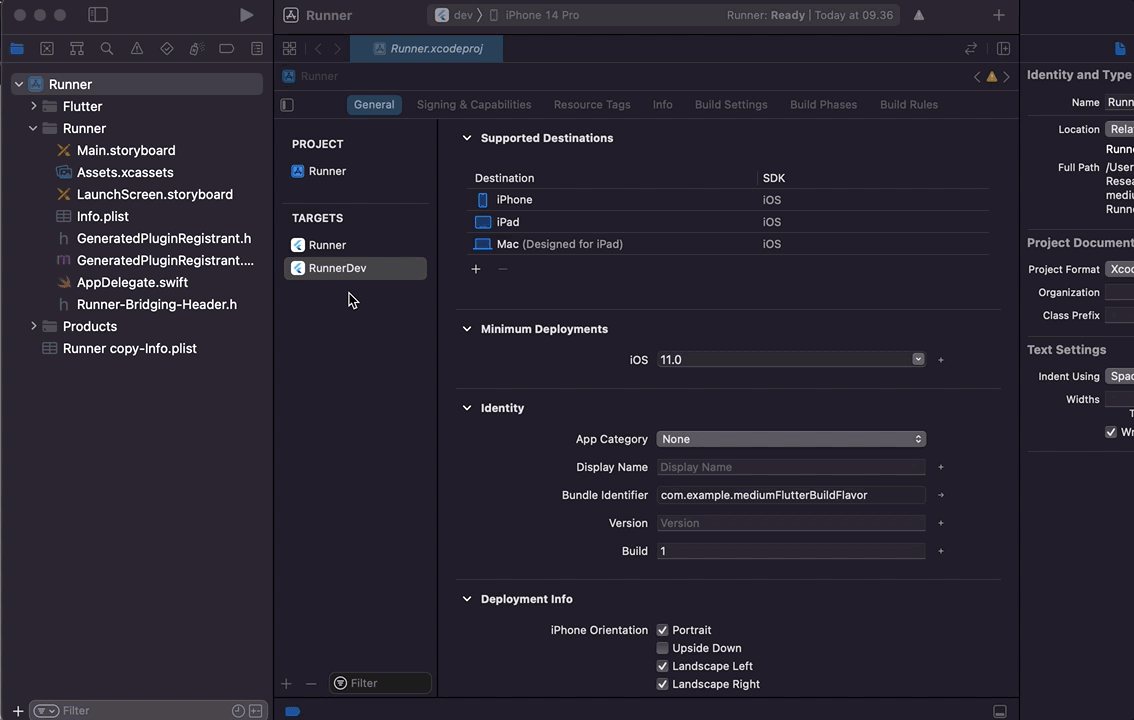Focus the targets Filter field
Image resolution: width=1134 pixels, height=720 pixels.
380,683
